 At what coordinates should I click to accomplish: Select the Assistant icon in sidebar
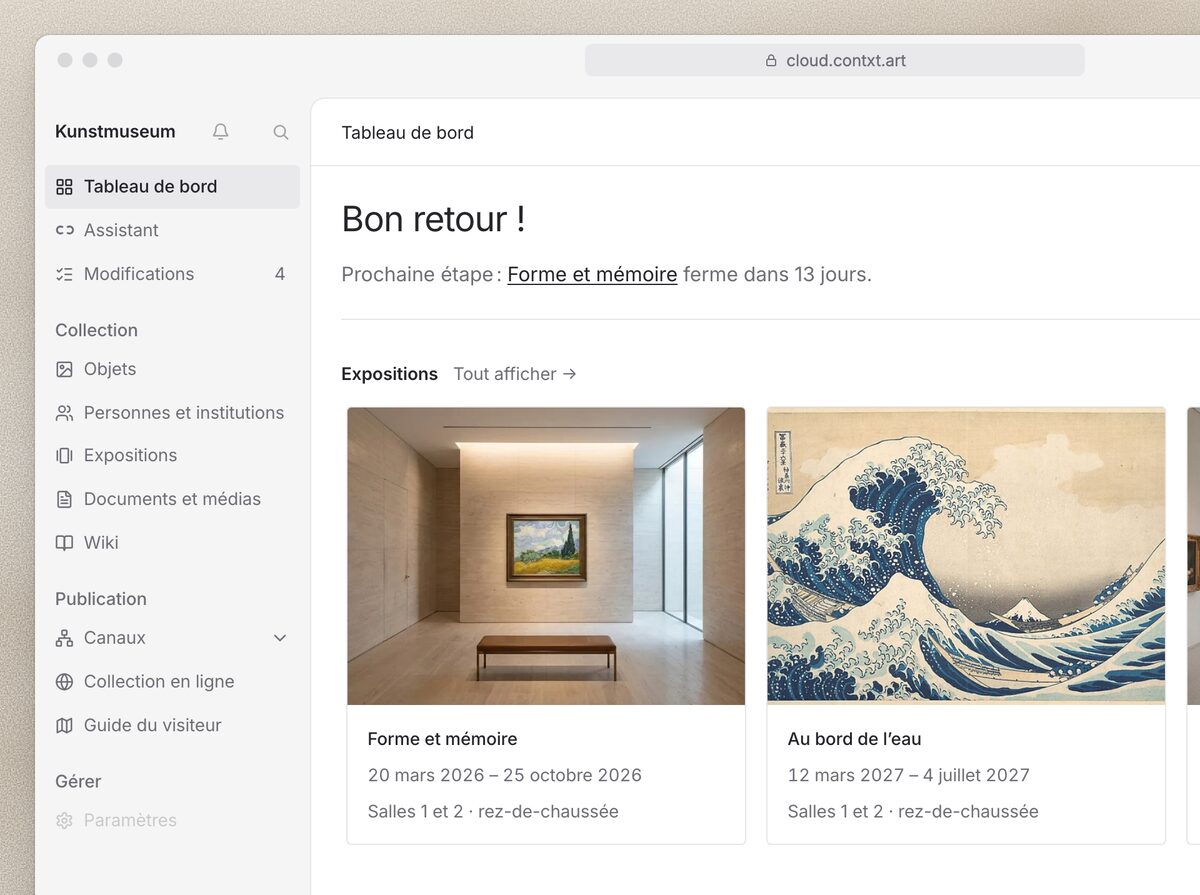(64, 230)
